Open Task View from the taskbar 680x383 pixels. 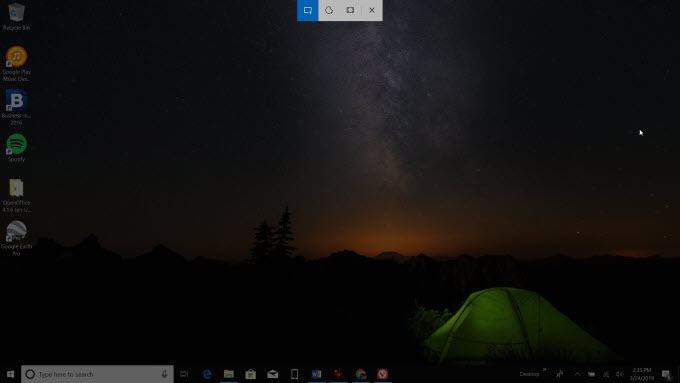(x=184, y=374)
